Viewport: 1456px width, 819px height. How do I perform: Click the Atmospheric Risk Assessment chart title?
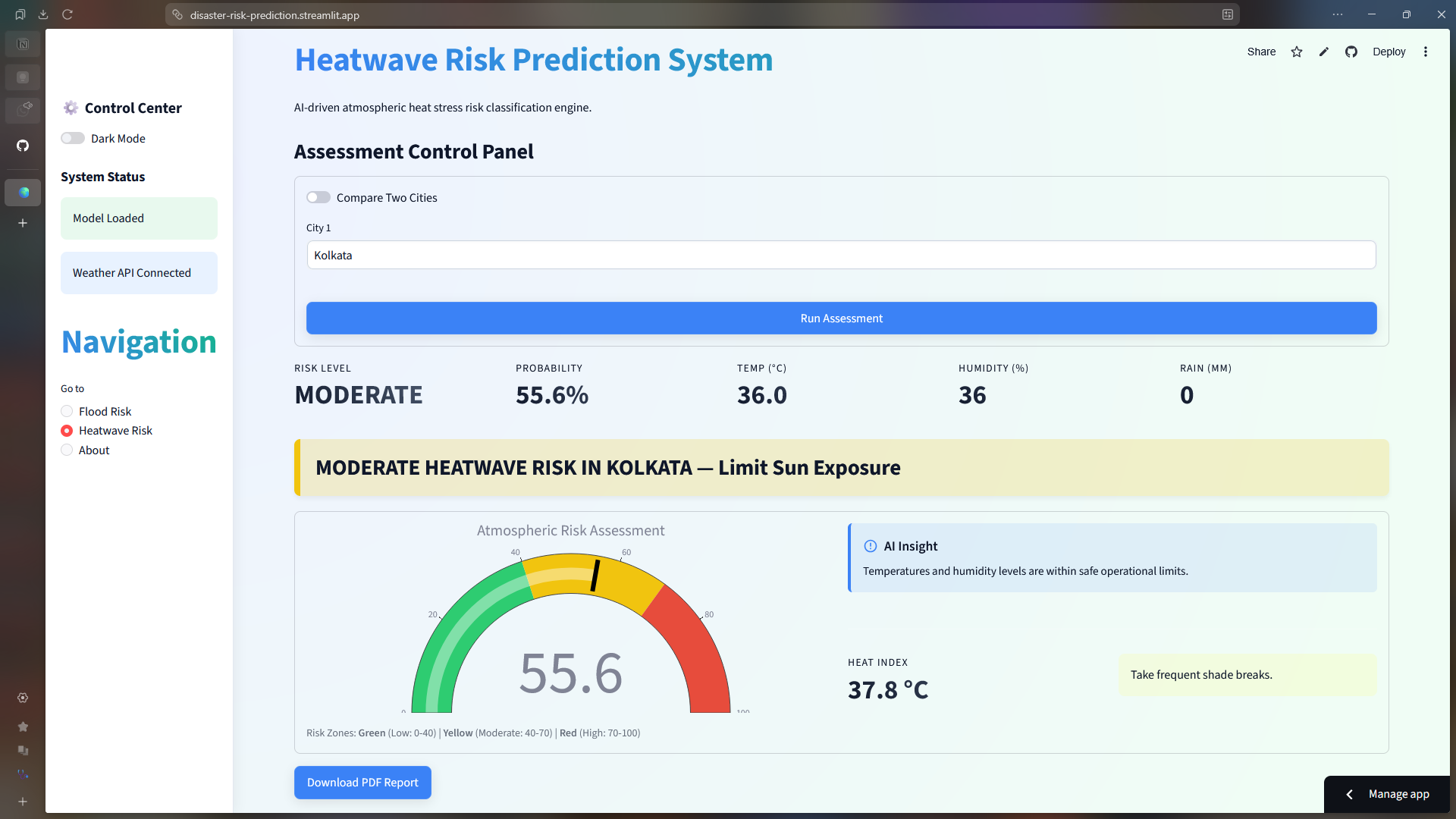(x=570, y=531)
